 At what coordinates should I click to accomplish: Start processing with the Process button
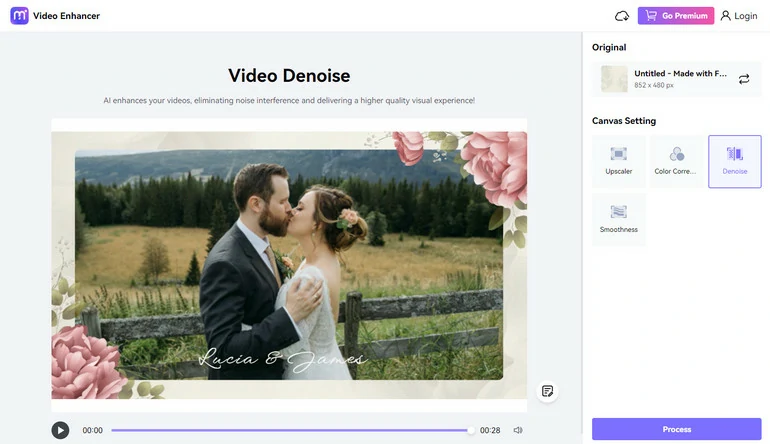pyautogui.click(x=677, y=429)
